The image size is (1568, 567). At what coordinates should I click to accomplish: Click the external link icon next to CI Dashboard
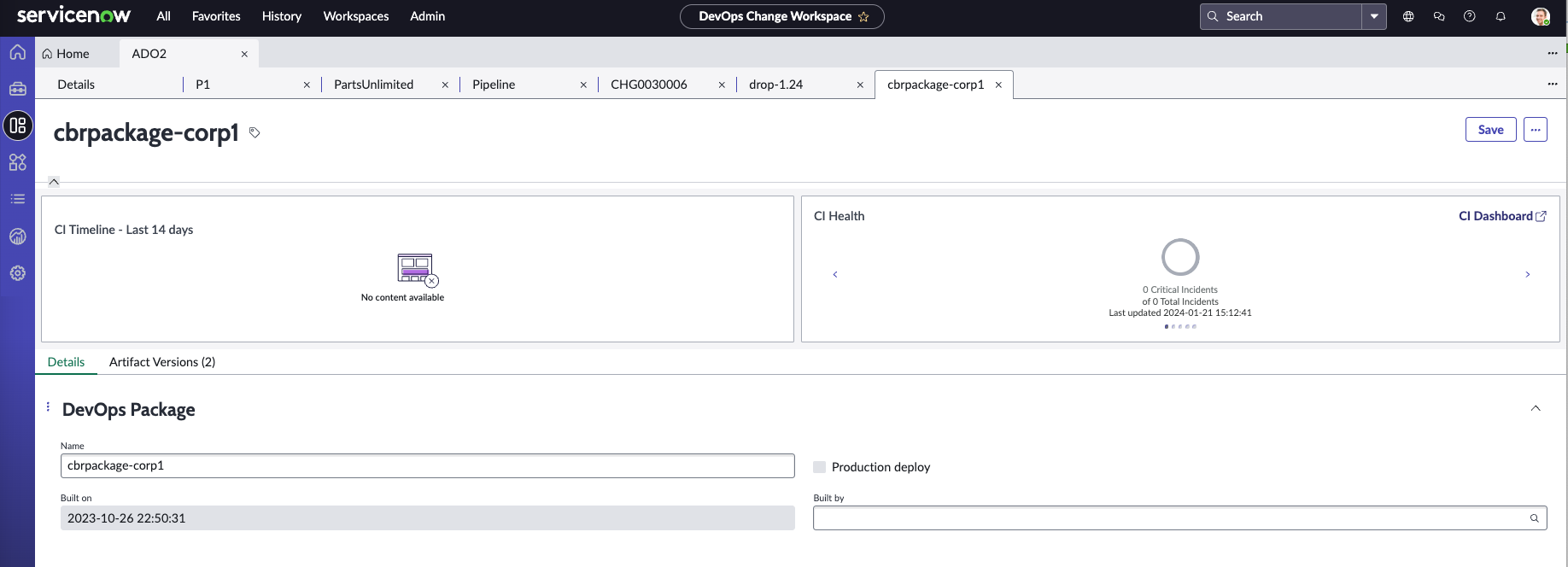[1541, 217]
